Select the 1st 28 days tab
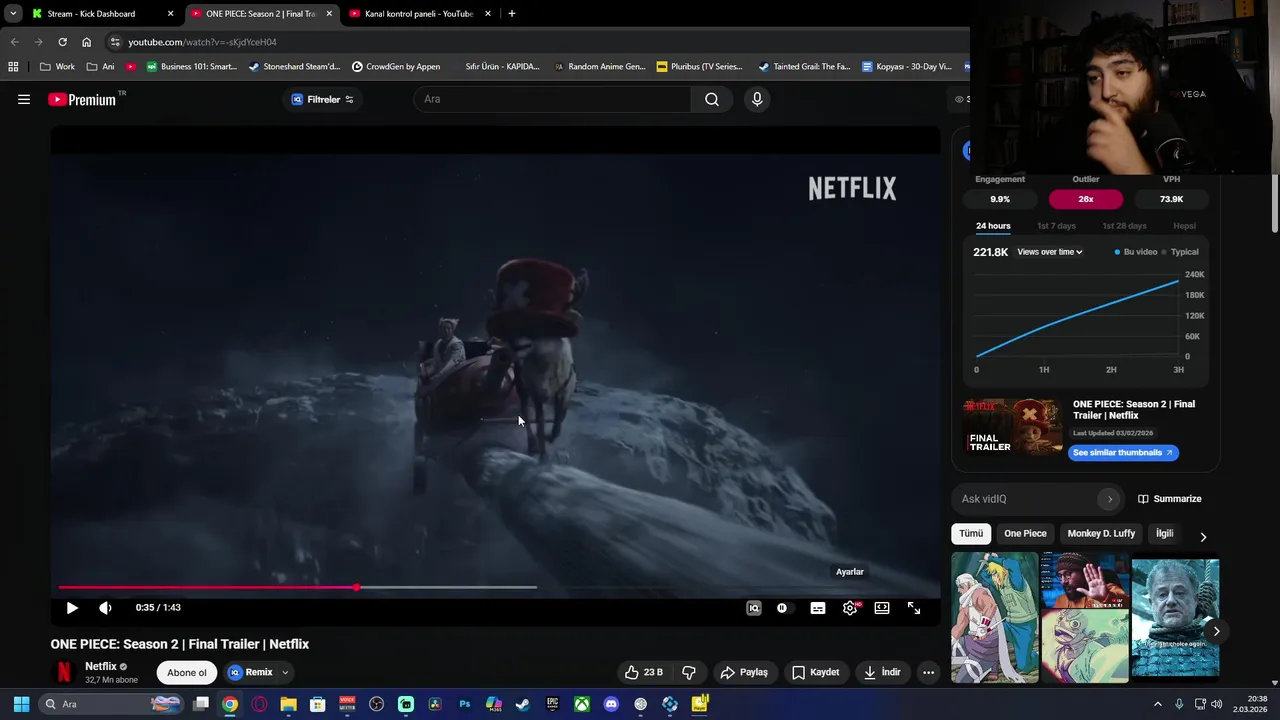1280x720 pixels. click(1124, 226)
